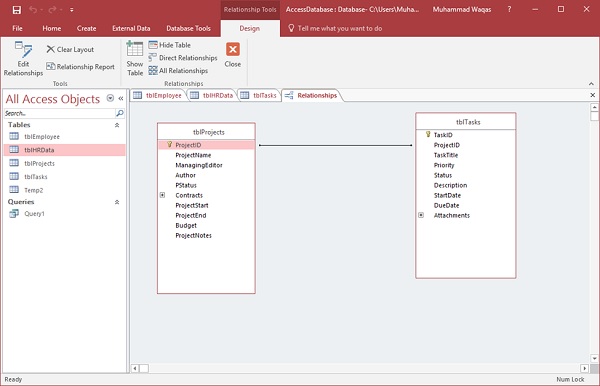This screenshot has height=386, width=600.
Task: Select Query1 in the navigation pane
Action: click(64, 214)
